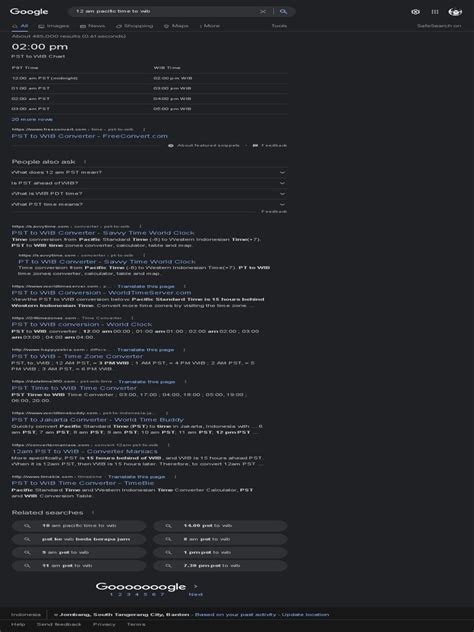Image resolution: width=474 pixels, height=632 pixels.
Task: Show '20 more rows' of the table
Action: click(x=32, y=119)
